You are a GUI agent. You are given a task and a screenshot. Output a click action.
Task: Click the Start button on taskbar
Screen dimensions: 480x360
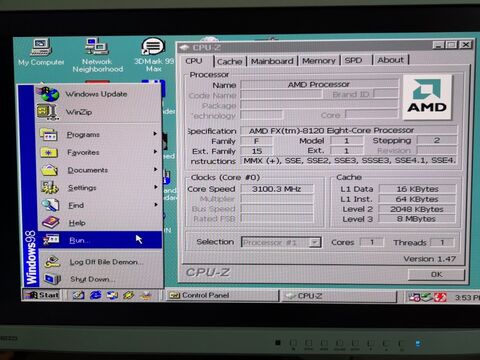click(42, 295)
